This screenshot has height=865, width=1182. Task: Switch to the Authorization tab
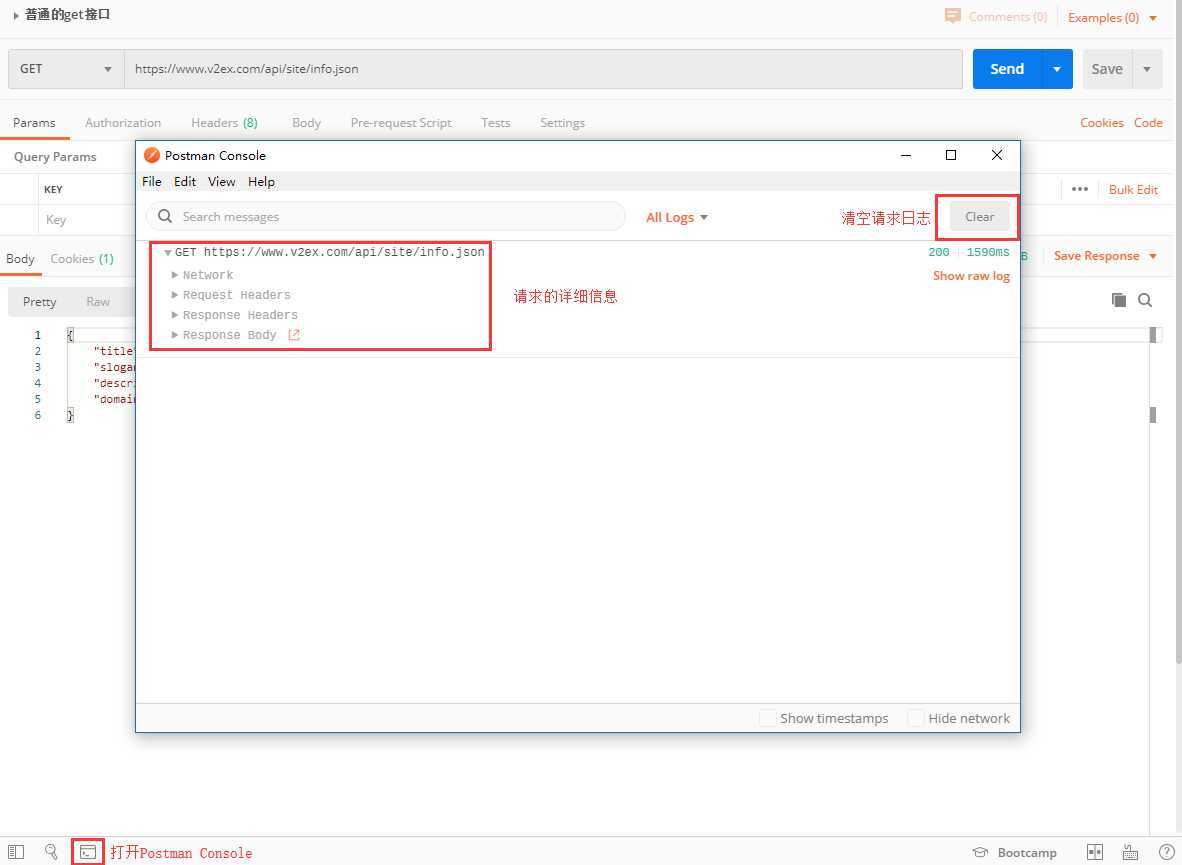(x=123, y=122)
